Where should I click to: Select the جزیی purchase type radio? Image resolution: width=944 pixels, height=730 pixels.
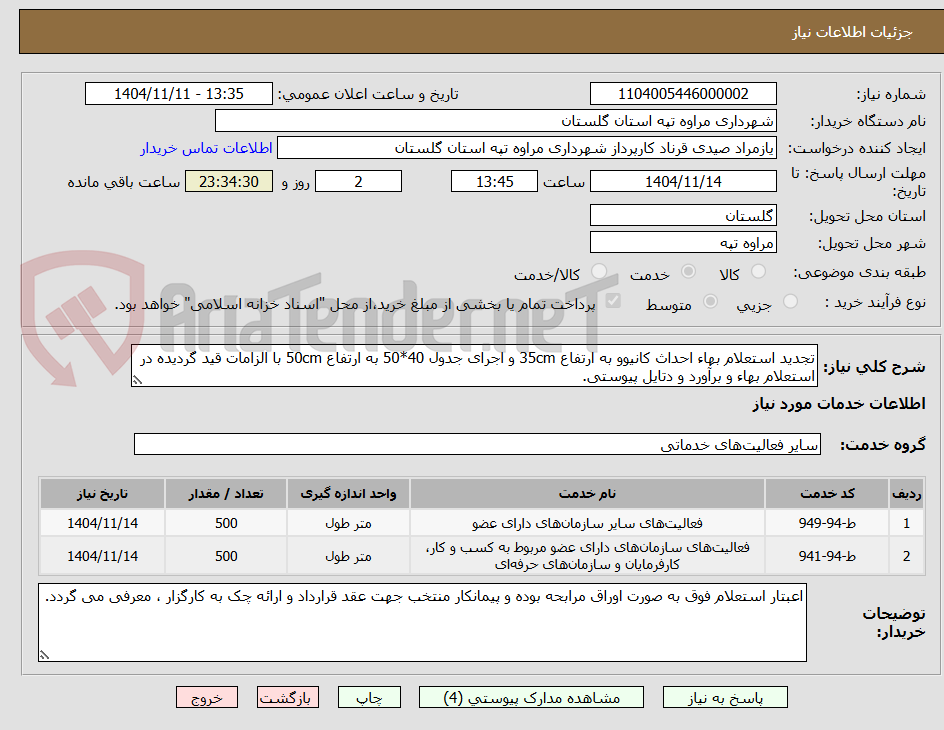tap(790, 302)
